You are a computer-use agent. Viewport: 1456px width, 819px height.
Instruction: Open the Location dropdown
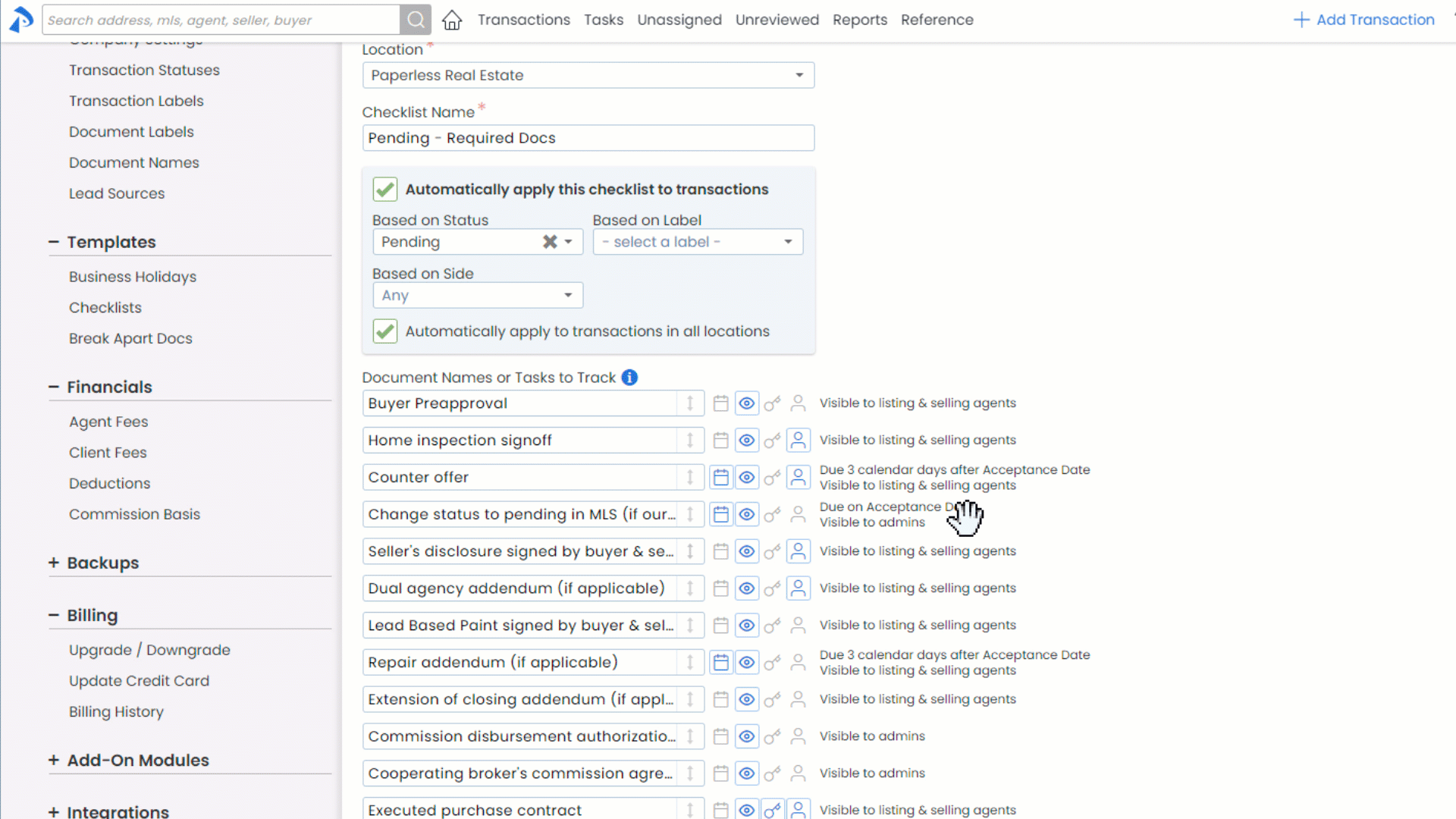pyautogui.click(x=588, y=75)
